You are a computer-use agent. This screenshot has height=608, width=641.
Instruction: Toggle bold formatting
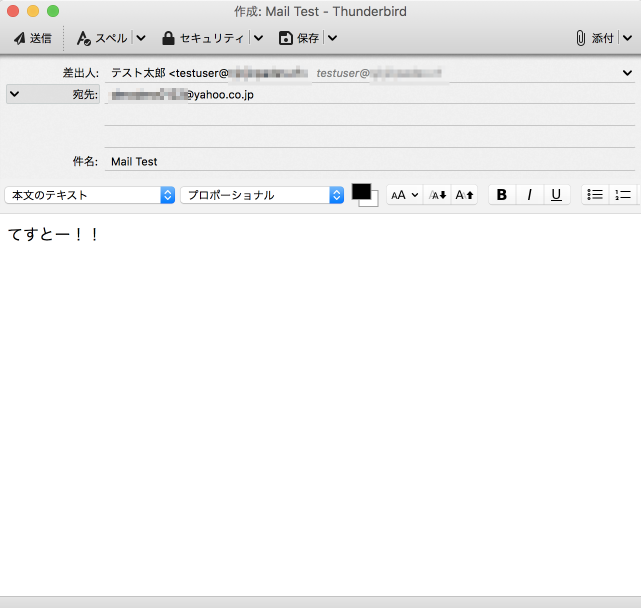pos(502,195)
